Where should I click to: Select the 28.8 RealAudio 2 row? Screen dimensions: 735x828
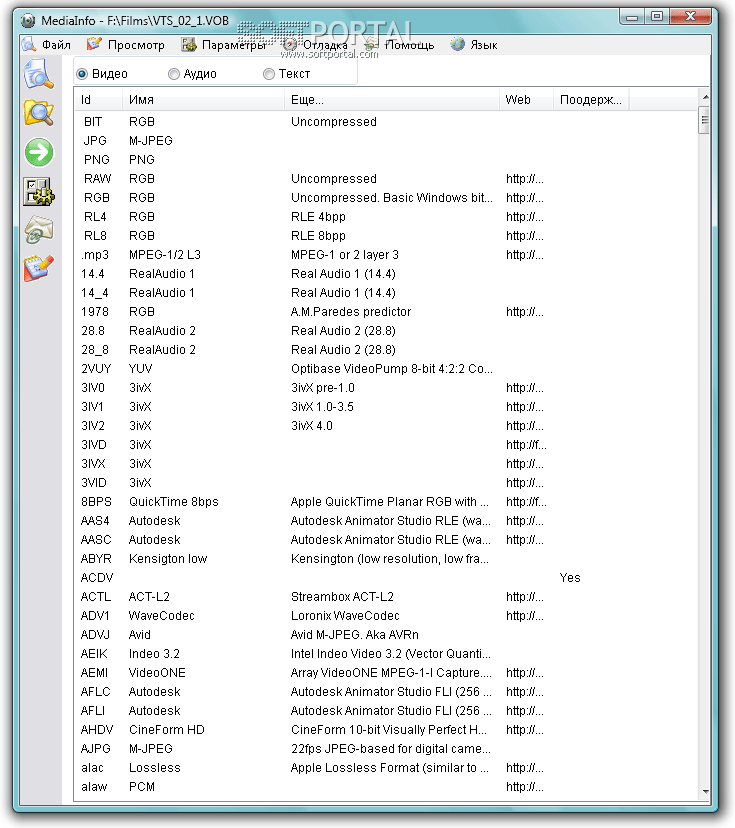(x=386, y=331)
